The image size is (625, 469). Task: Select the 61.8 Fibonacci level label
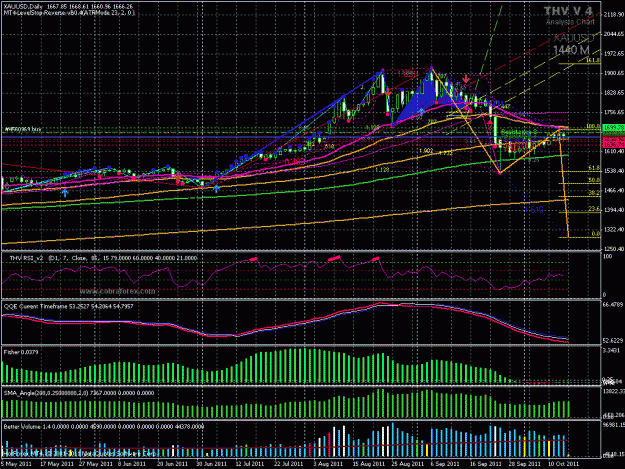[594, 168]
